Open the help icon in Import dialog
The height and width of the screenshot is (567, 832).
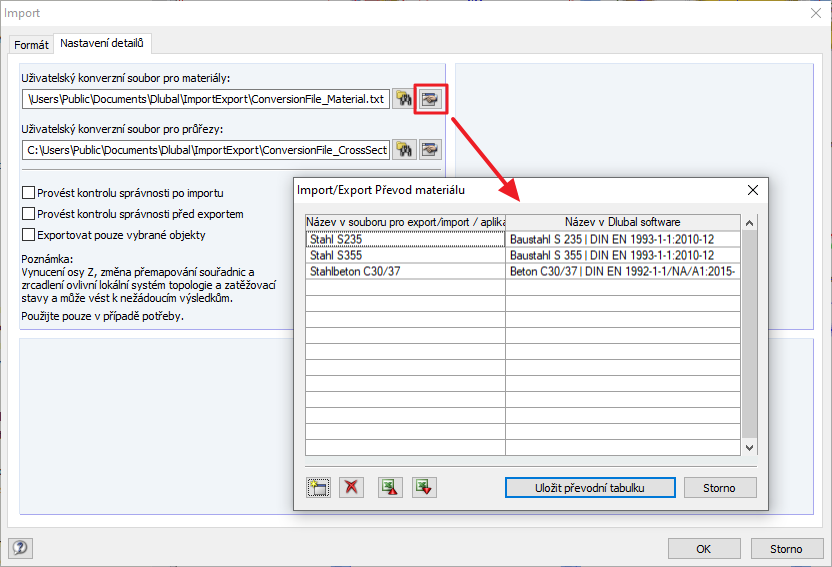[21, 548]
